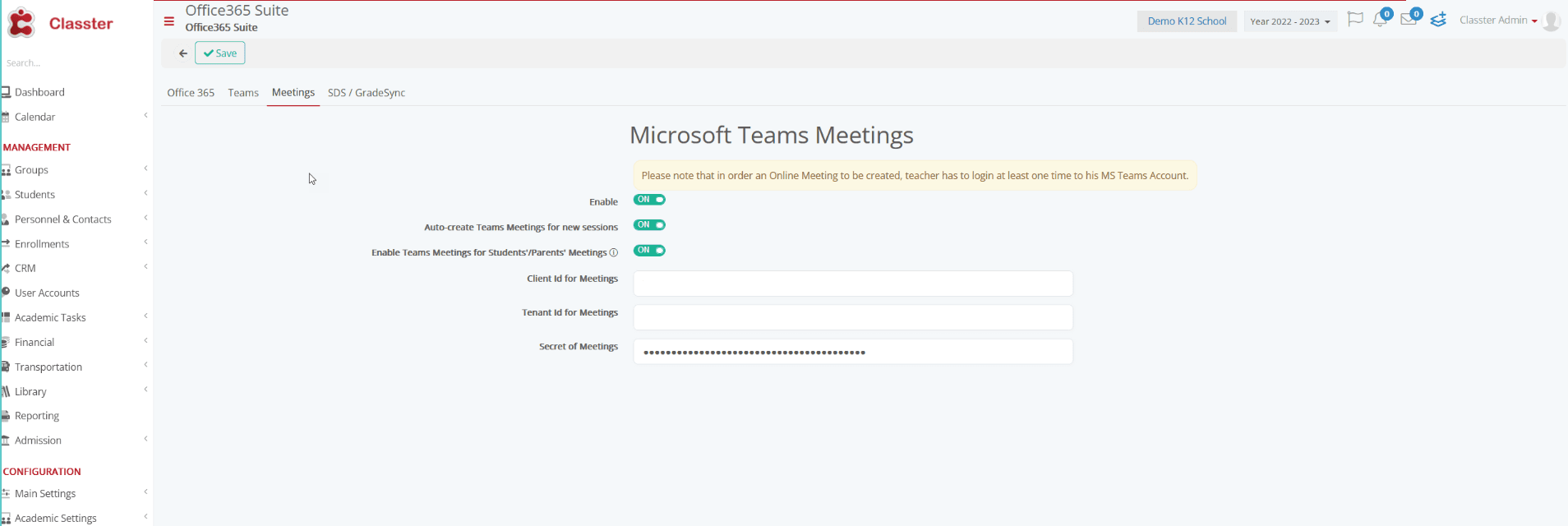The width and height of the screenshot is (1568, 526).
Task: Go back using the arrow icon
Action: click(x=183, y=53)
